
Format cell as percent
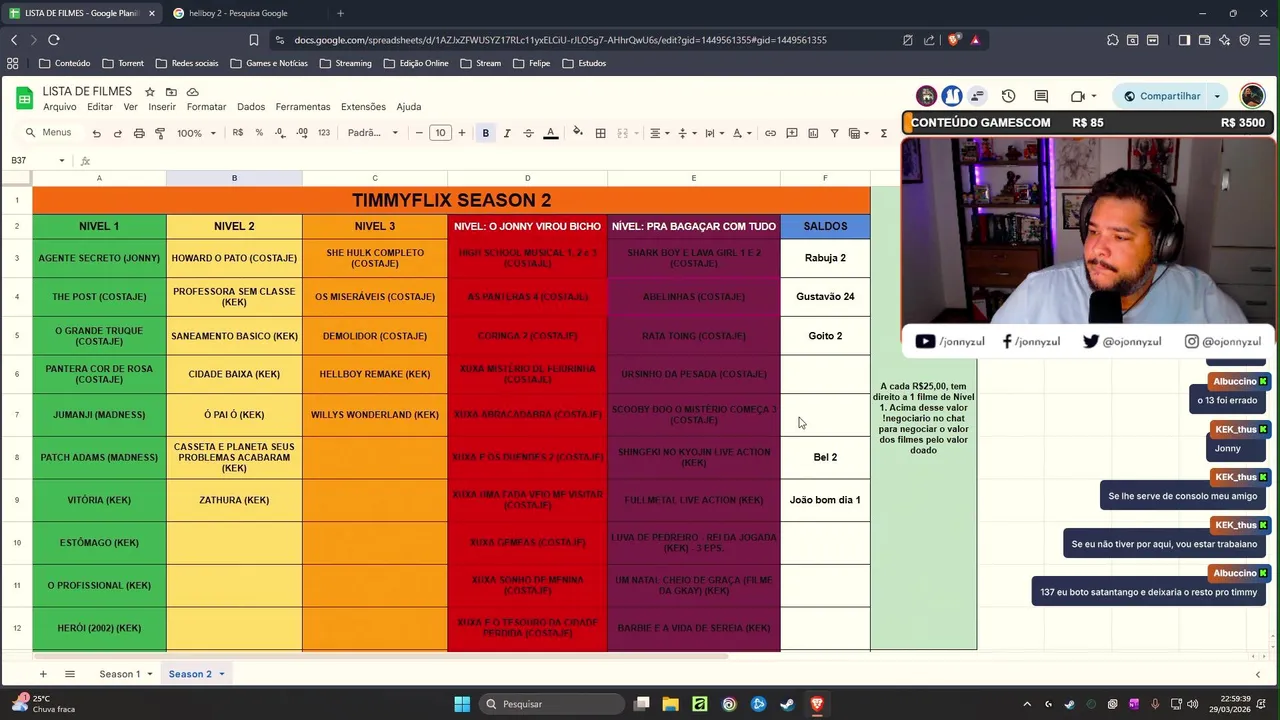[259, 133]
